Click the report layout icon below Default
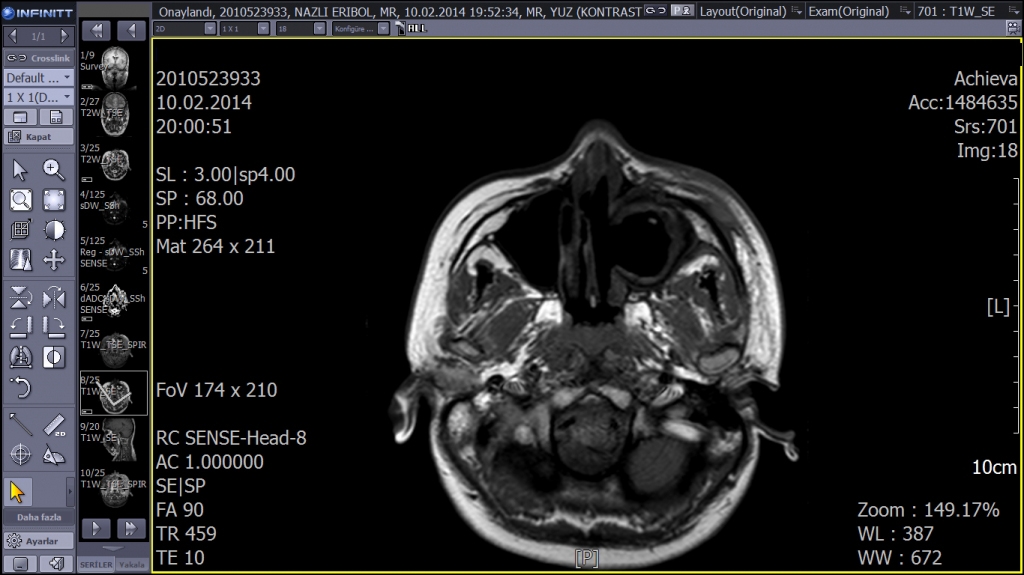Viewport: 1024px width, 575px height. 56,118
